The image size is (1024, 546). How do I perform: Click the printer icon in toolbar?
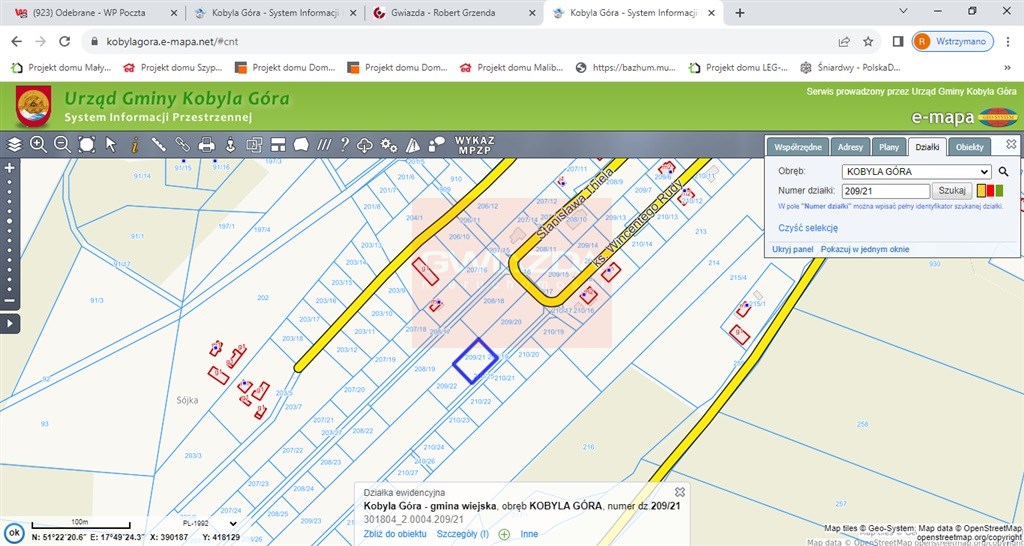(x=206, y=145)
